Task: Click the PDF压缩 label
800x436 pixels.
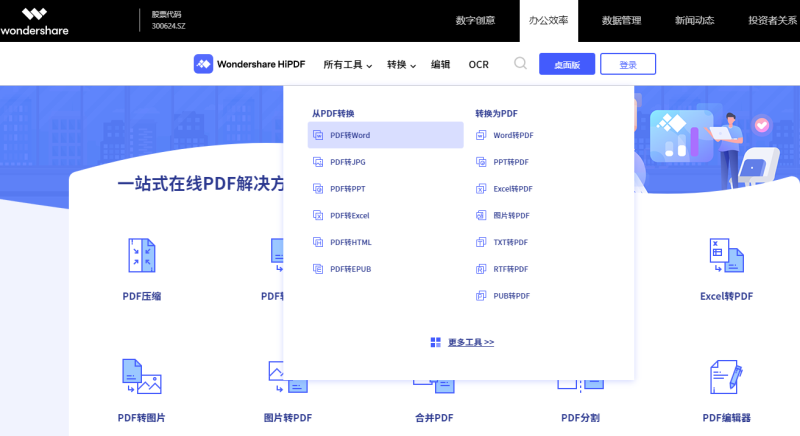Action: point(142,296)
